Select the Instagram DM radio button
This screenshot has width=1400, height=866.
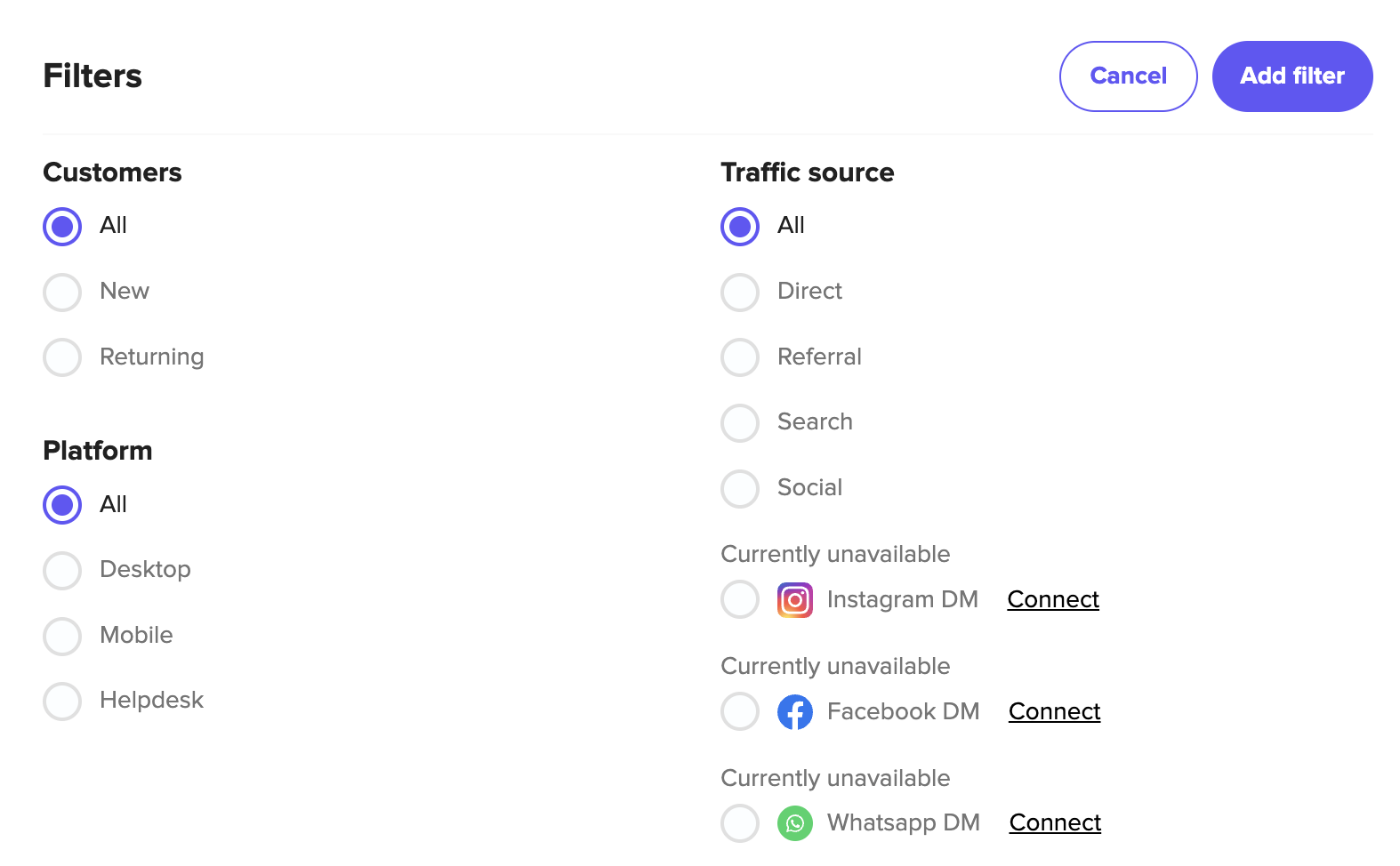pos(740,600)
